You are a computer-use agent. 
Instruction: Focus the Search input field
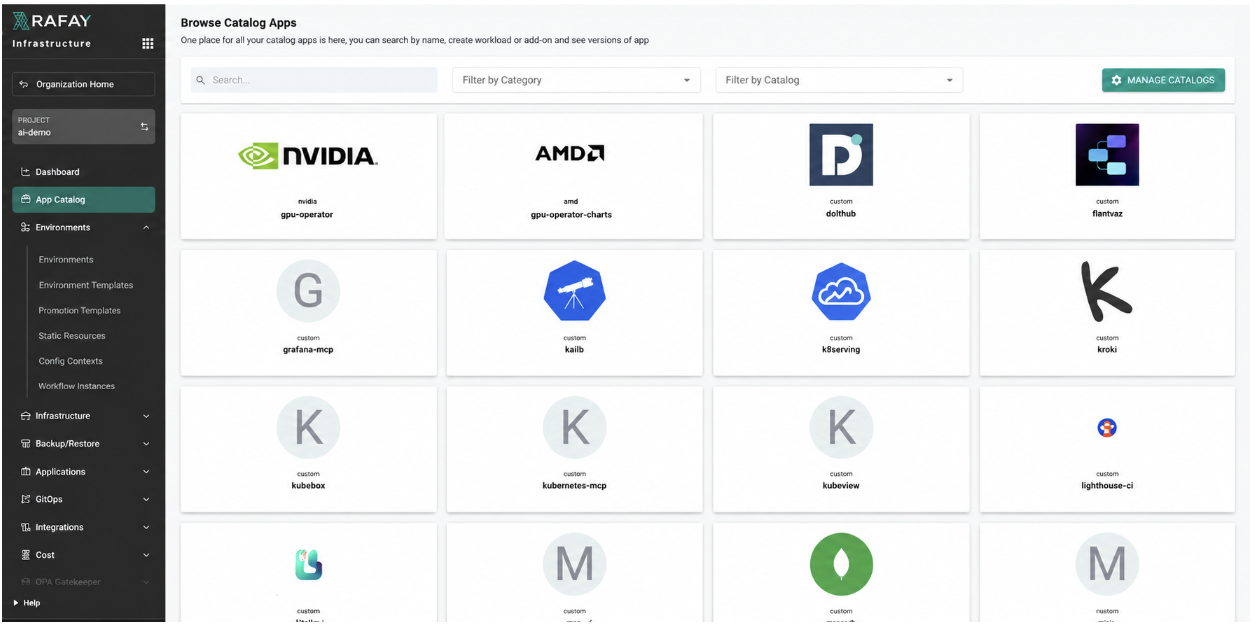314,80
